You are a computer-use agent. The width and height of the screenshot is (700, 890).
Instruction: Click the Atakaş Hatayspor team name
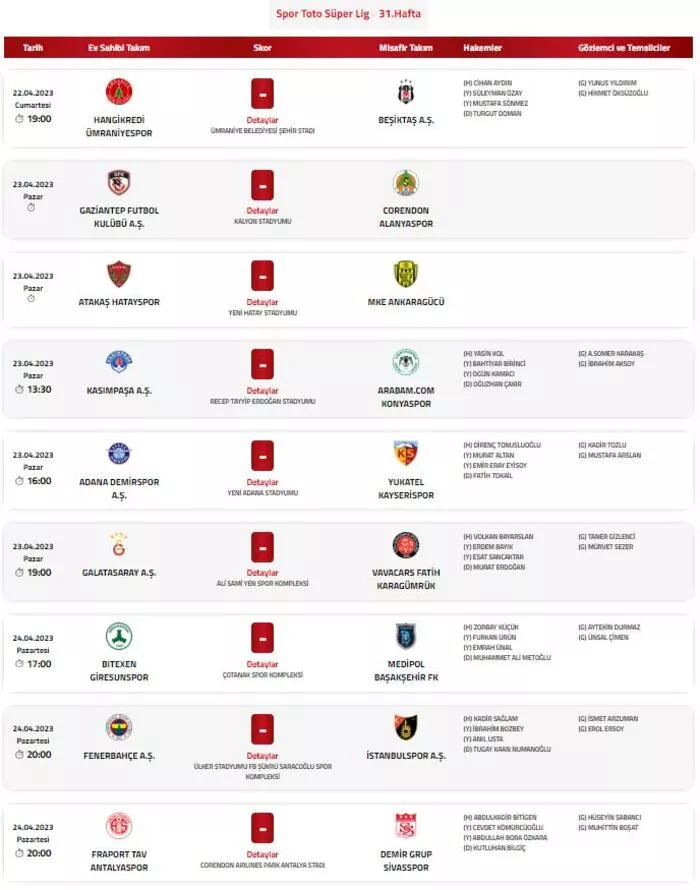tap(119, 302)
